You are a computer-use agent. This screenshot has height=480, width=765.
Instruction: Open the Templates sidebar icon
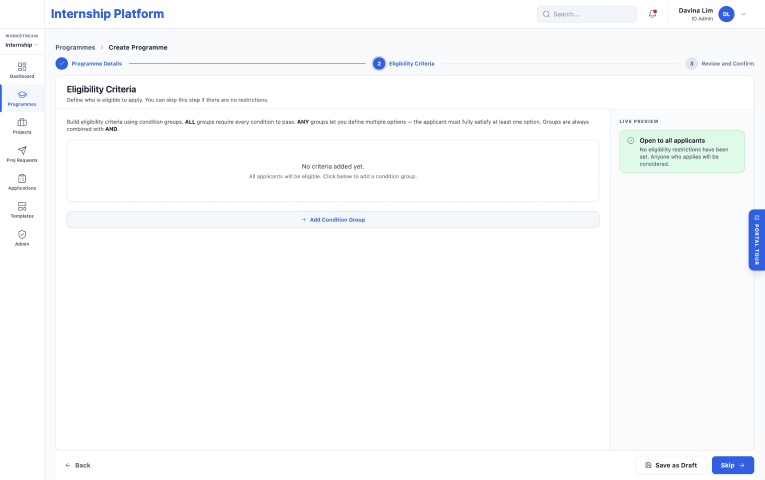22,210
